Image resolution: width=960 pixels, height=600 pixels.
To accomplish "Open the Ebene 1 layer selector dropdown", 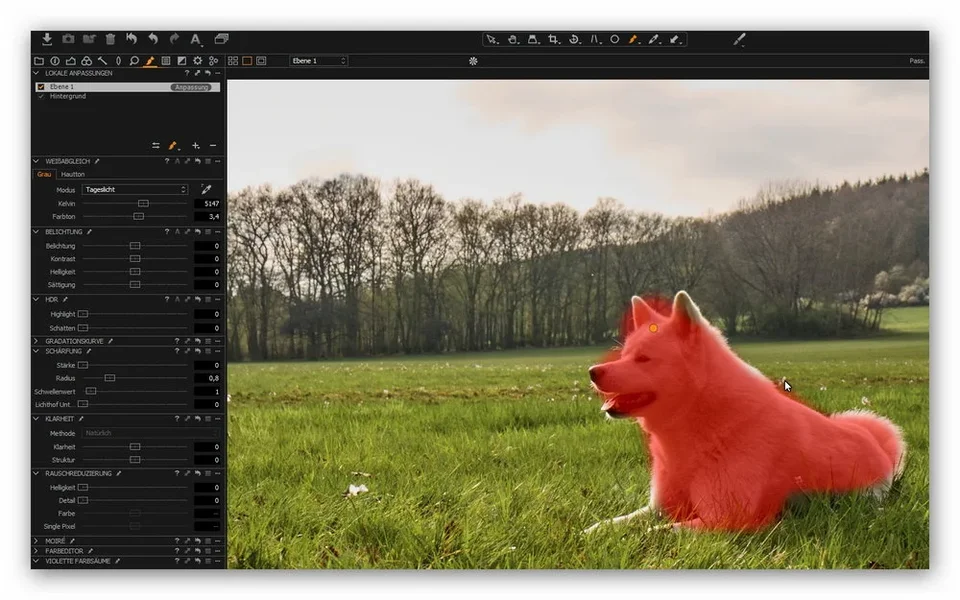I will pyautogui.click(x=318, y=61).
